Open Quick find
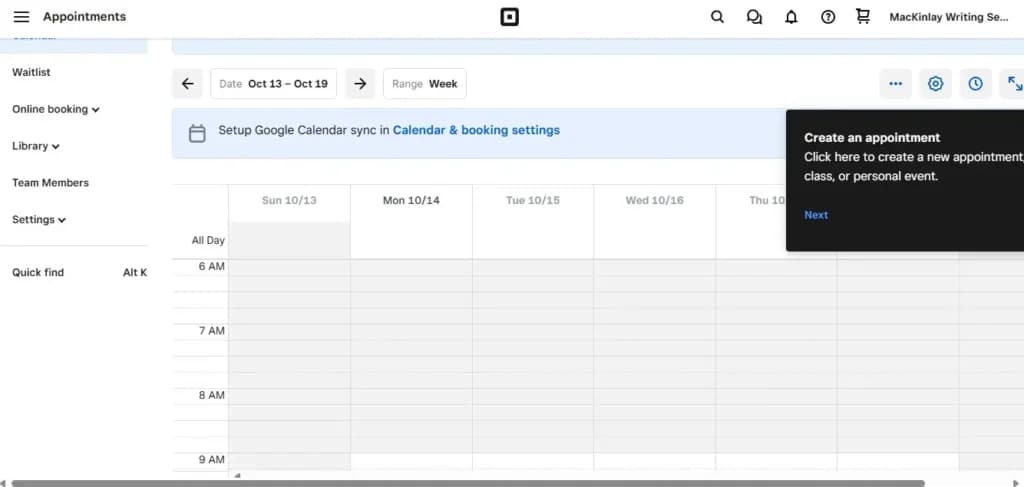Image resolution: width=1024 pixels, height=487 pixels. tap(79, 272)
